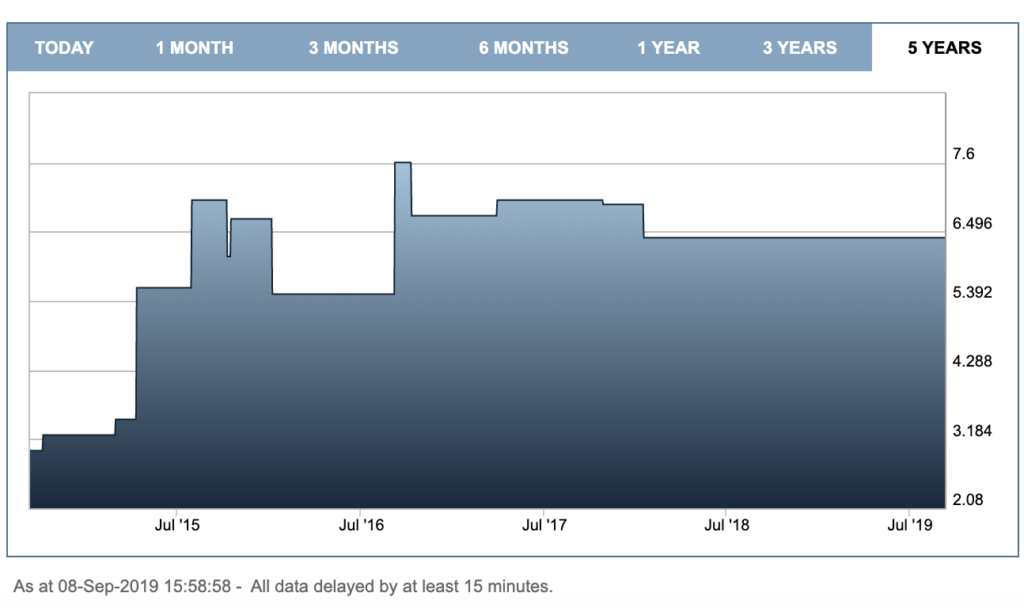Screen dimensions: 1024x608
Task: Click the 2.08 y-axis value
Action: 968,500
